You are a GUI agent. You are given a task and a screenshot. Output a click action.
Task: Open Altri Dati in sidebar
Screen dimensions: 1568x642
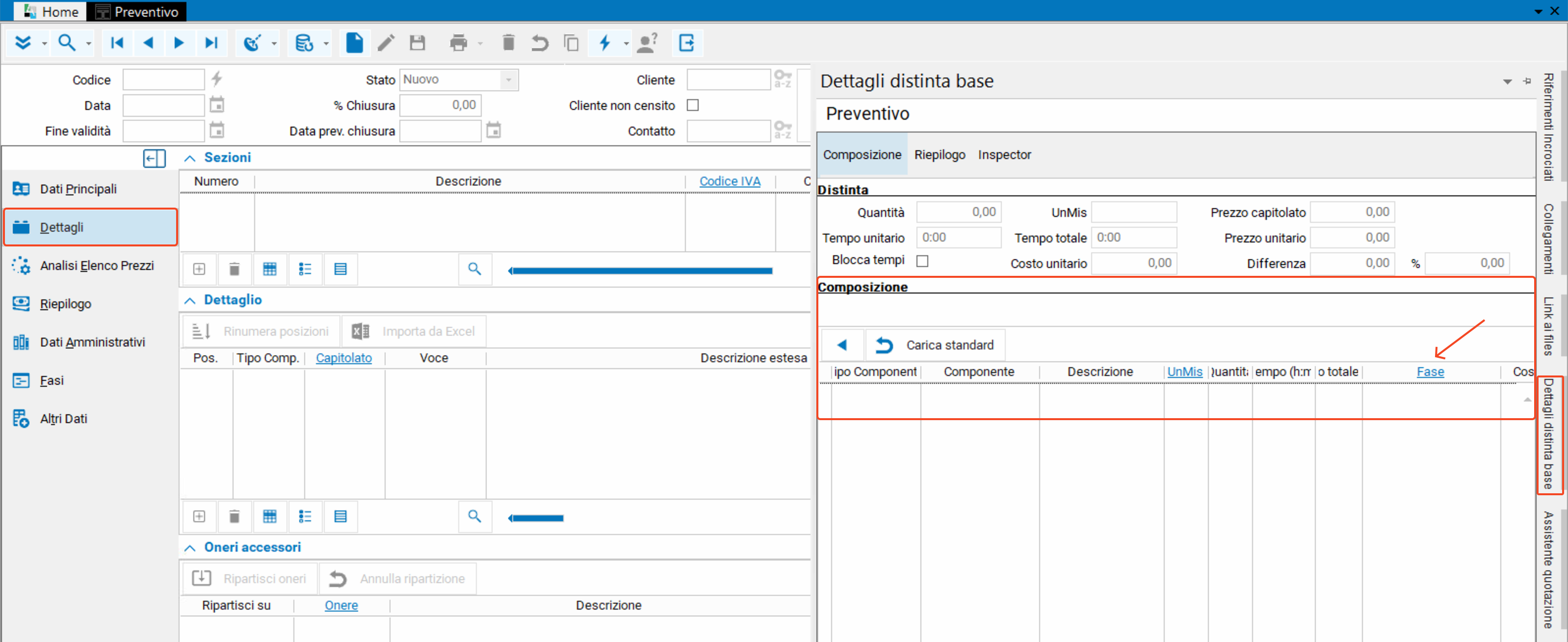90,419
